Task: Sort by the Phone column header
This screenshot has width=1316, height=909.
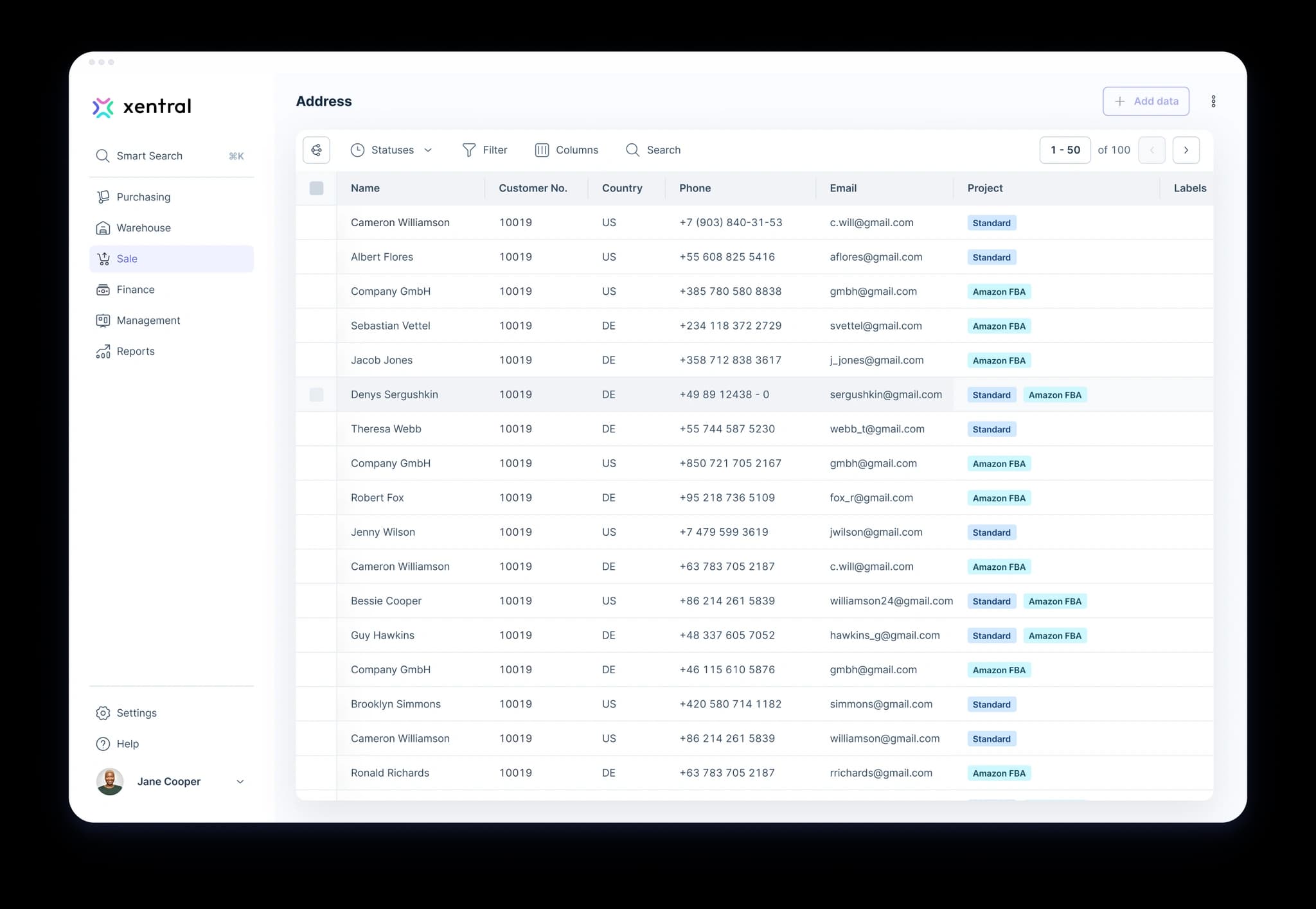Action: 695,188
